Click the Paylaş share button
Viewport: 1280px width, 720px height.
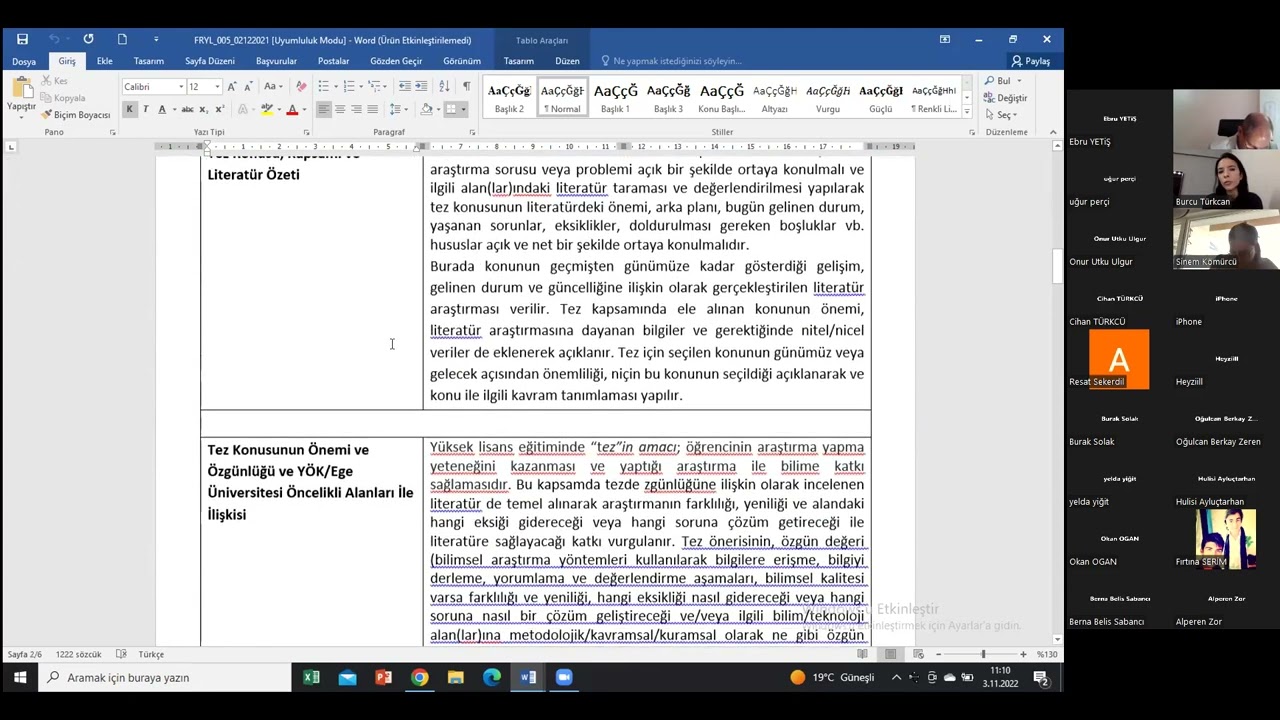[1031, 61]
